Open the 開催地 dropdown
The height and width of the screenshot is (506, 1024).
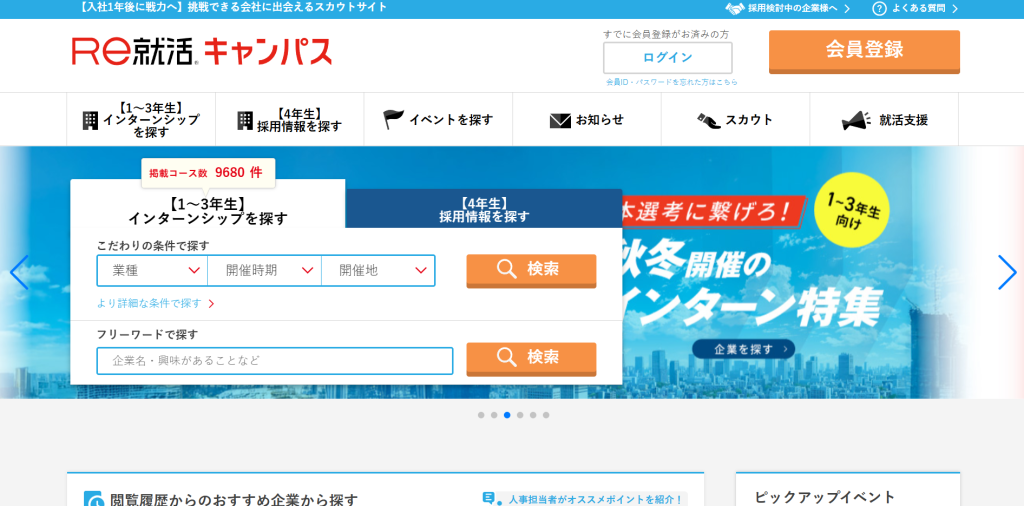pos(378,270)
